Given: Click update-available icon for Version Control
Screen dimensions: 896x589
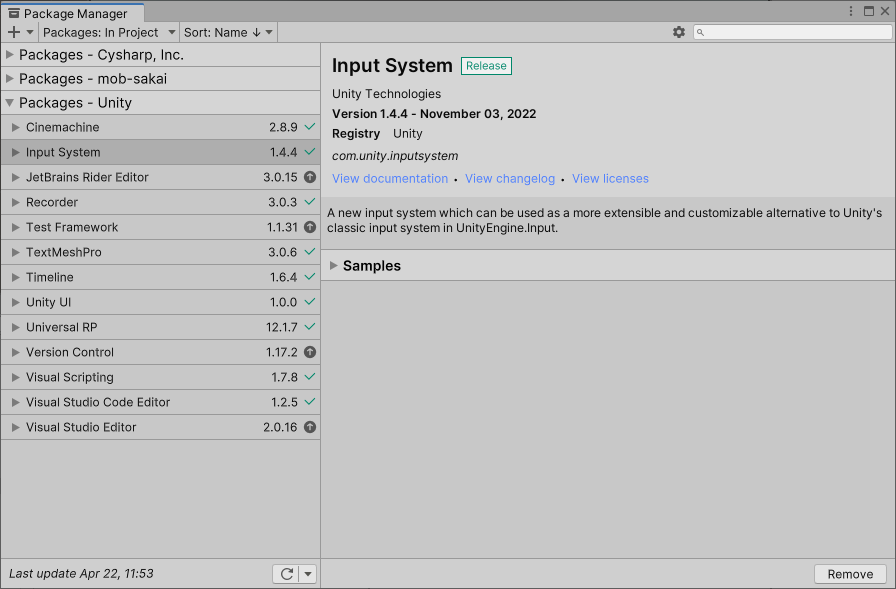Looking at the screenshot, I should pos(310,352).
